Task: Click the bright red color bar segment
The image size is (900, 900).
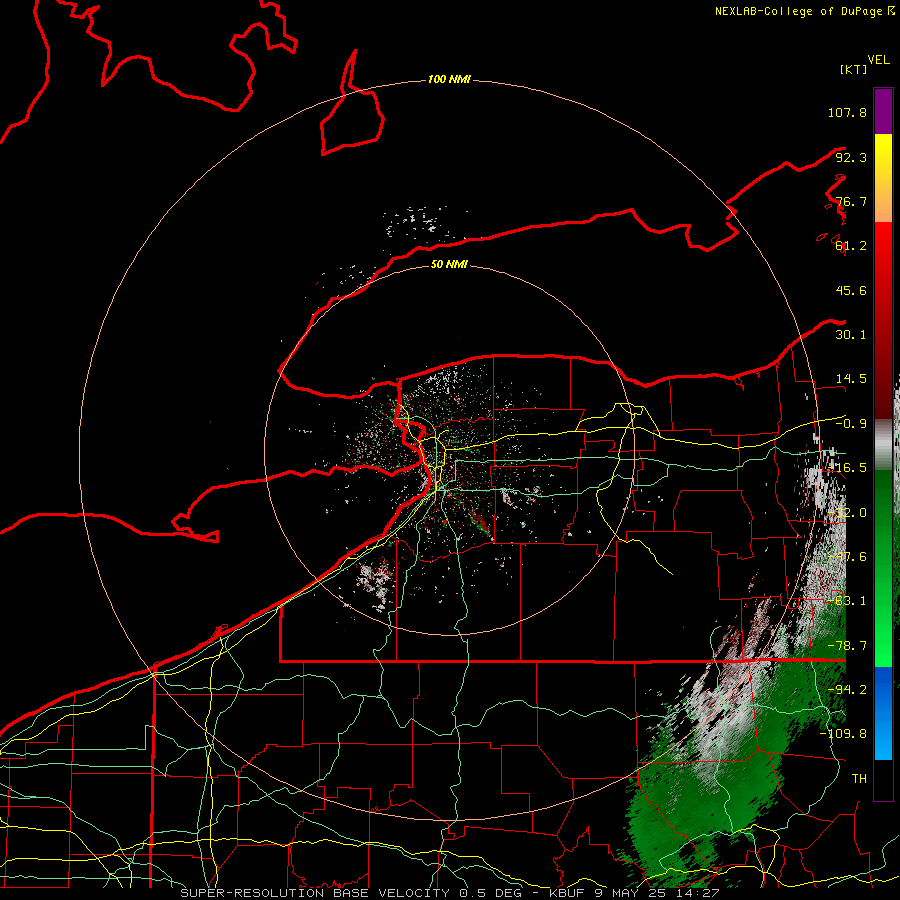Action: pyautogui.click(x=883, y=248)
